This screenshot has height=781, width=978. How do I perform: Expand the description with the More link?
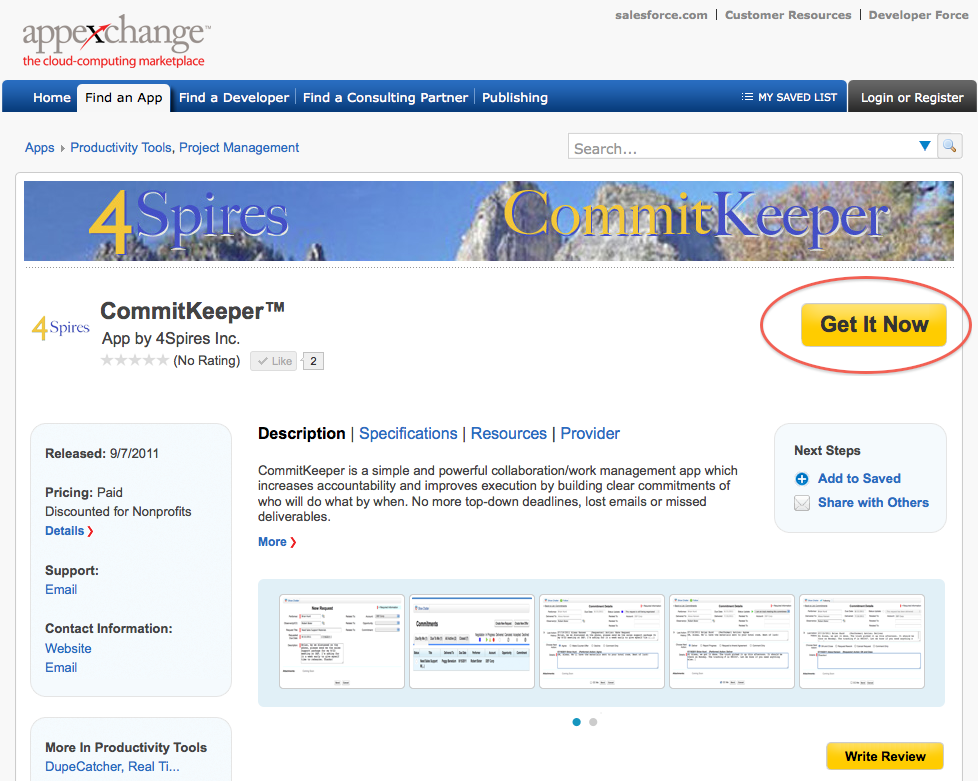click(271, 541)
